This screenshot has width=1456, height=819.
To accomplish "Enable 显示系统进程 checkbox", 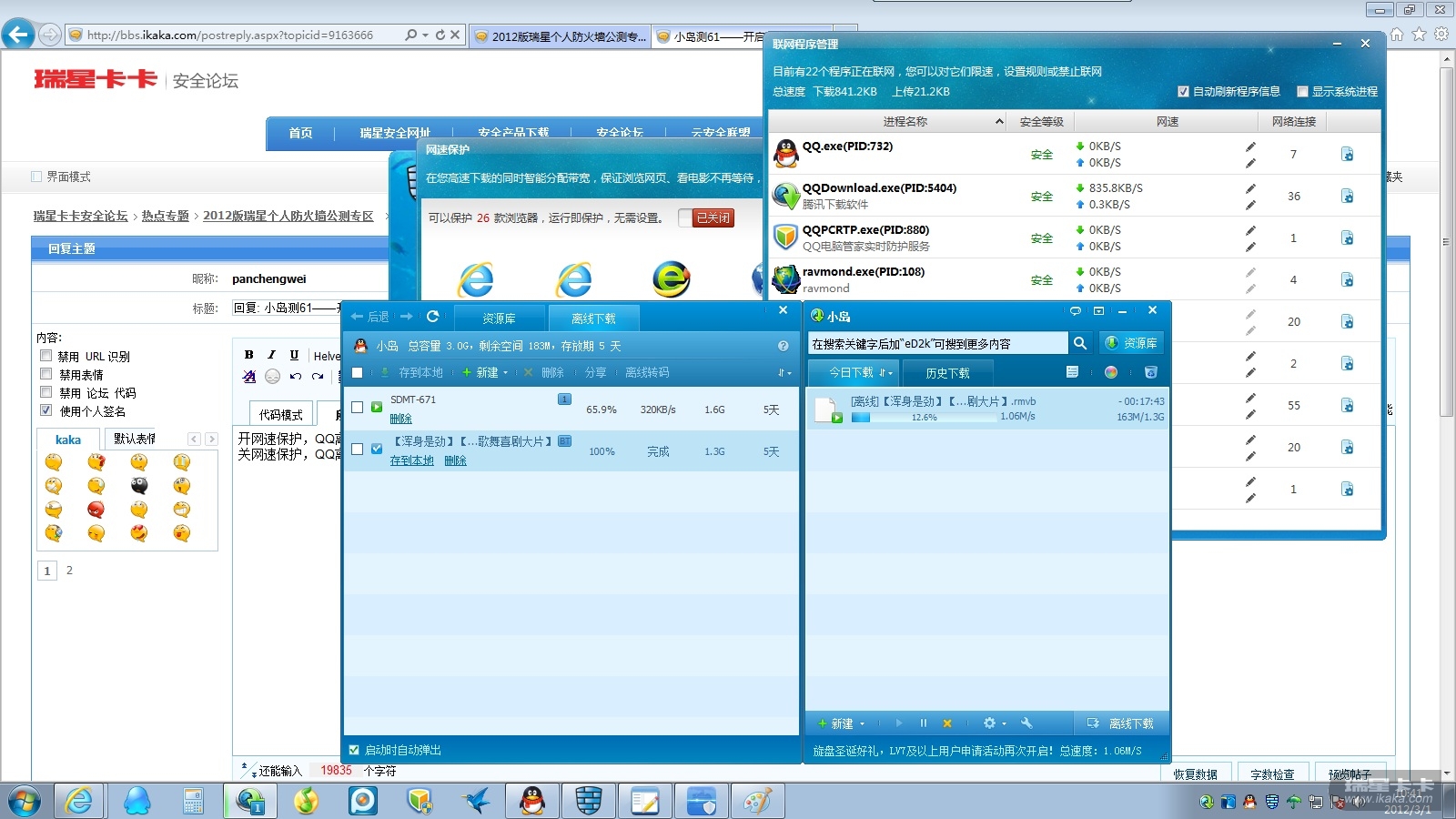I will [1302, 91].
